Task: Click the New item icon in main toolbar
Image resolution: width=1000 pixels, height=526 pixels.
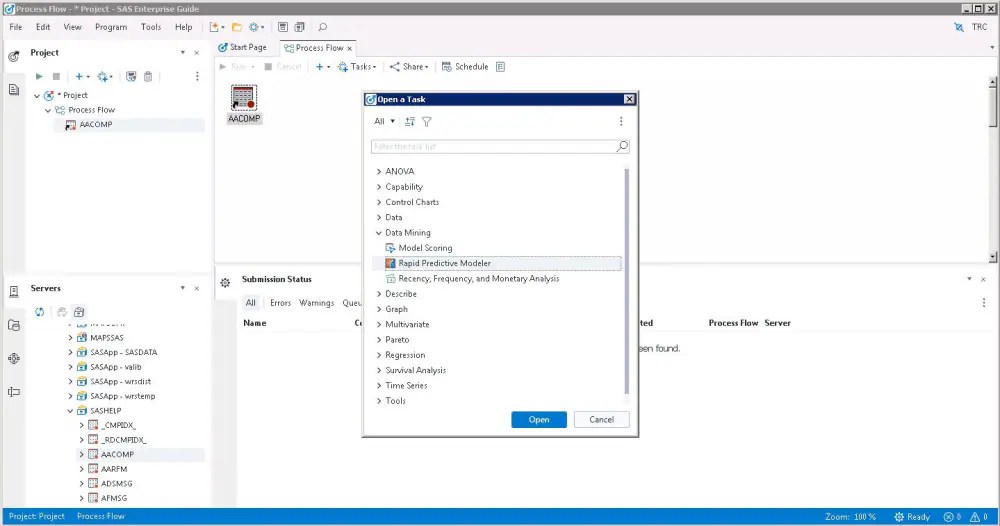Action: point(215,27)
